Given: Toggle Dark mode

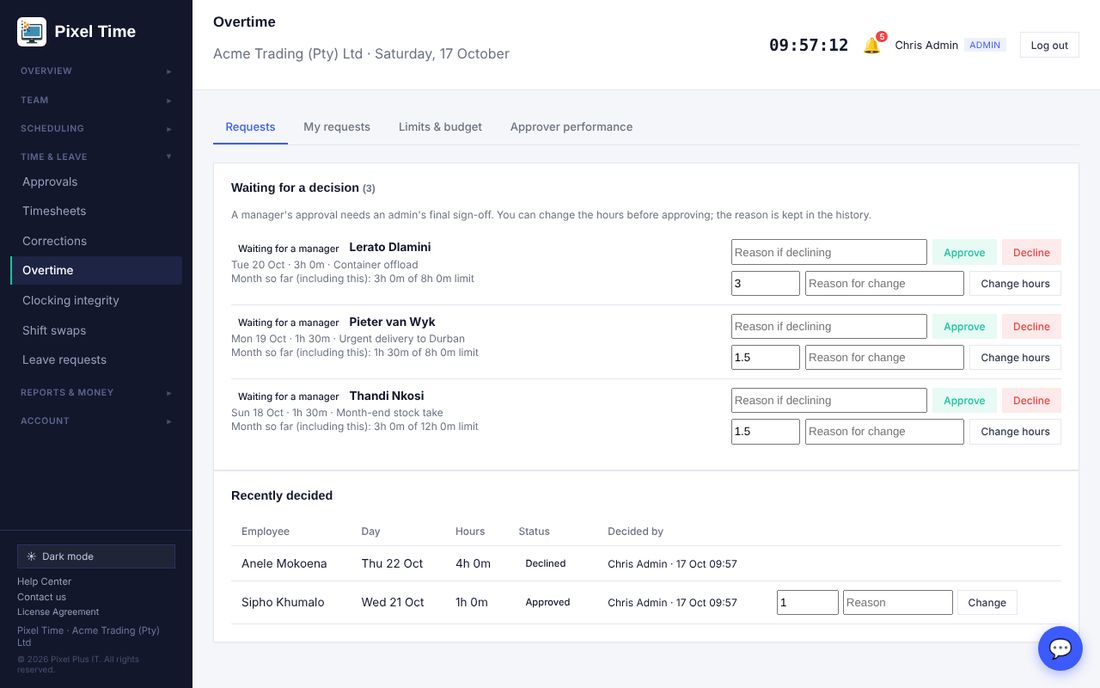Looking at the screenshot, I should [x=96, y=556].
